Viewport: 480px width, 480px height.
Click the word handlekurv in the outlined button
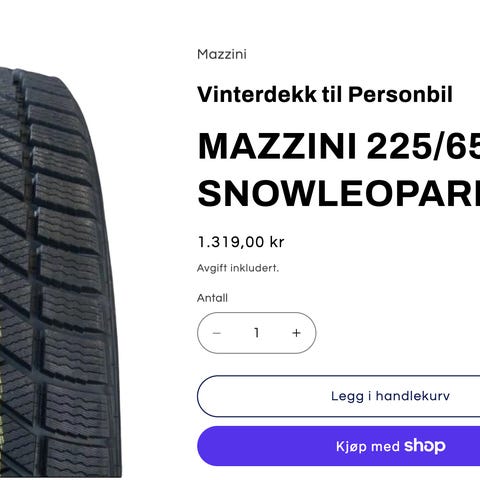(x=413, y=396)
